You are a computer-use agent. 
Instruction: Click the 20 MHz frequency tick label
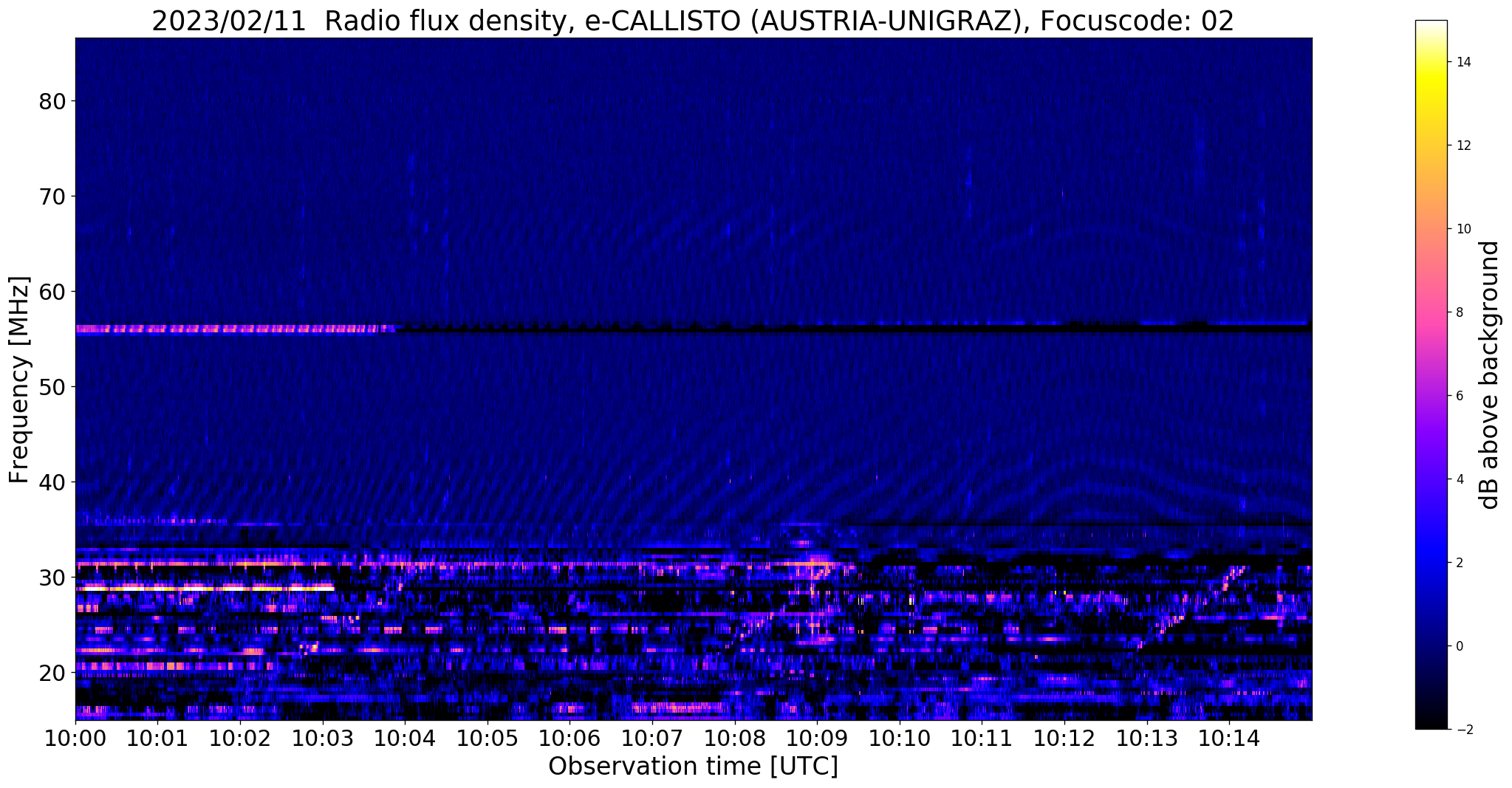click(52, 673)
